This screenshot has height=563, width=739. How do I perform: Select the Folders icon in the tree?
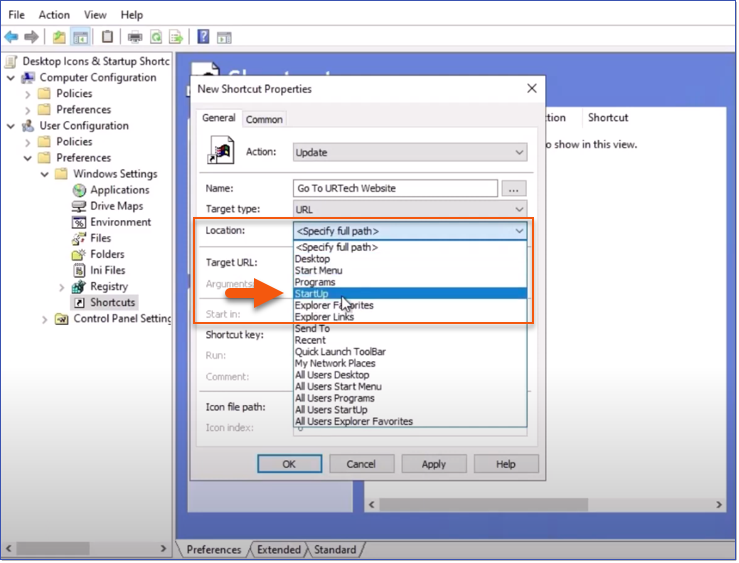tap(78, 254)
